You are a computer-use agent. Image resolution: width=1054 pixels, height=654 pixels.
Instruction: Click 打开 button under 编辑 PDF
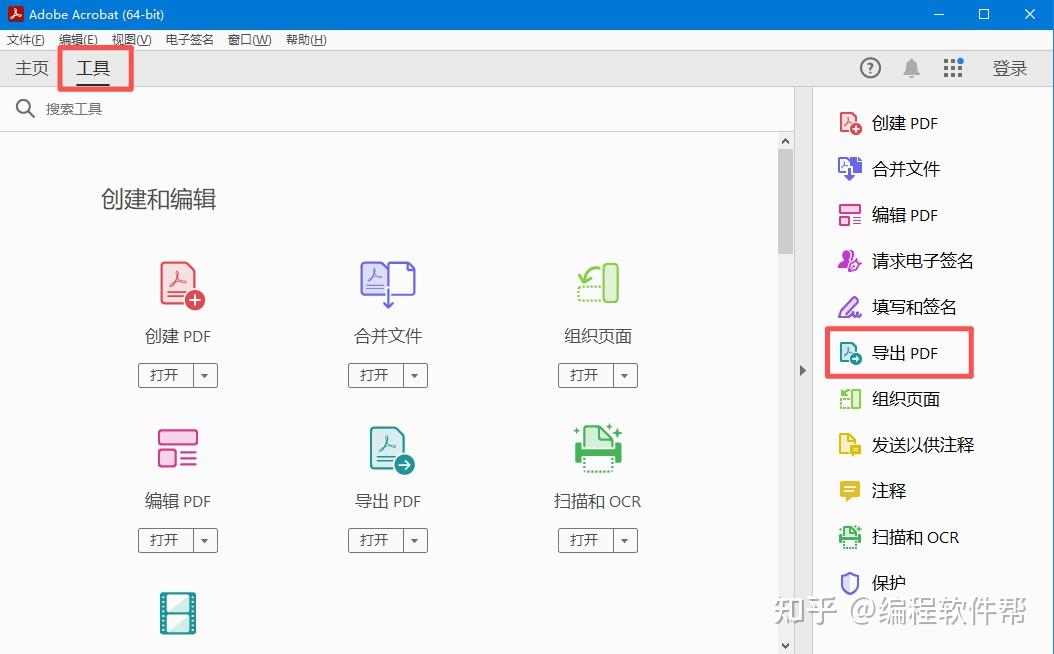pos(165,540)
